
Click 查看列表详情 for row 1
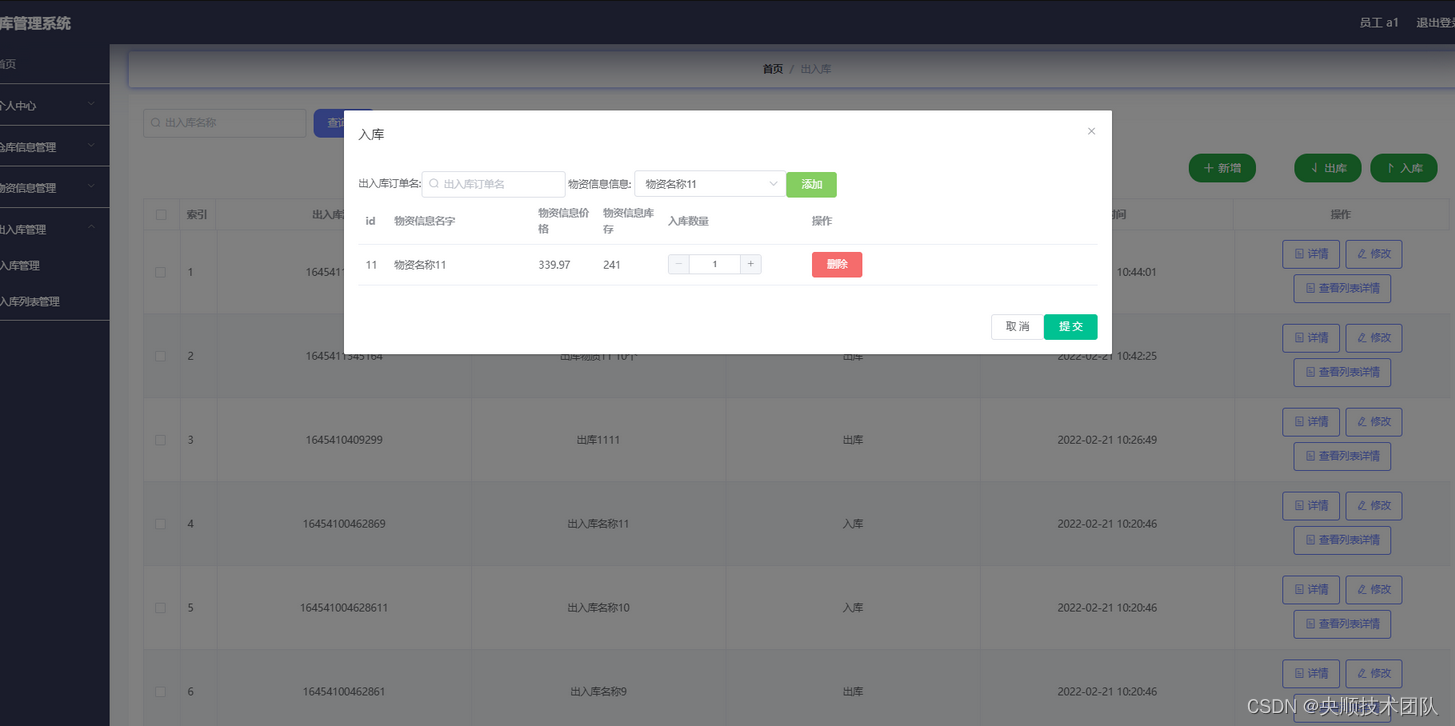tap(1342, 288)
